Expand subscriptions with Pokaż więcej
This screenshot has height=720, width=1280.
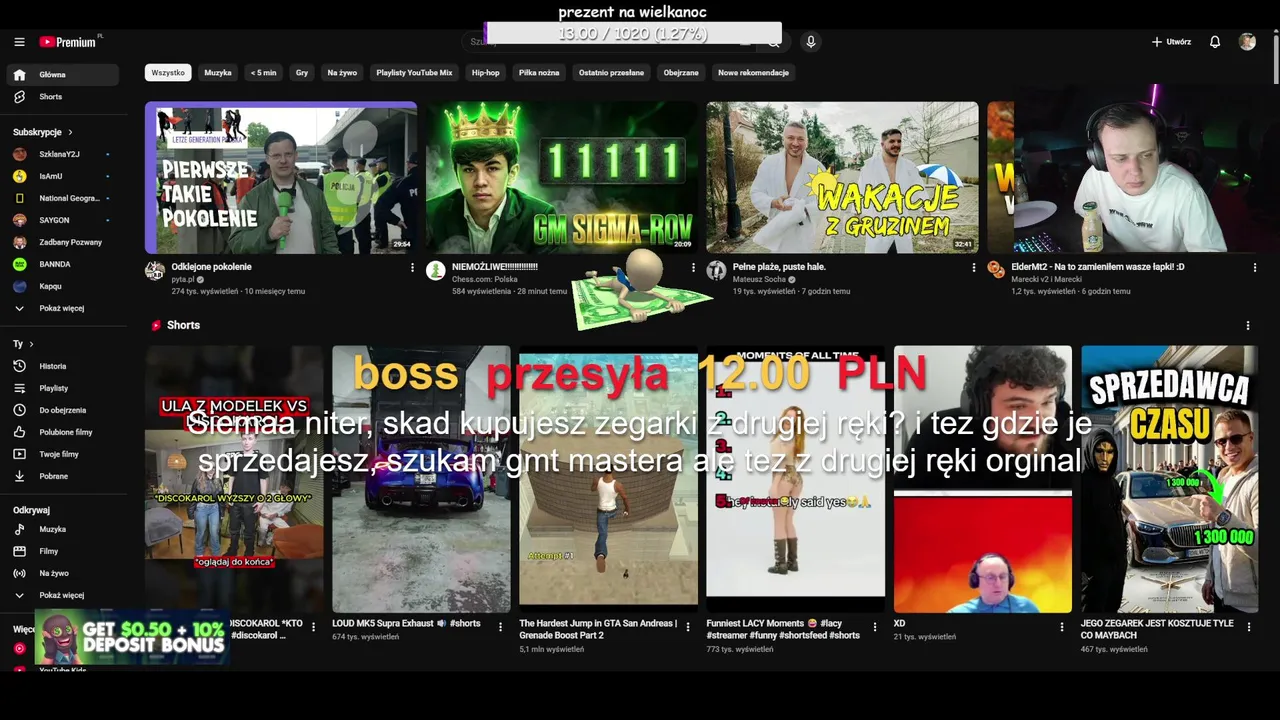[63, 308]
